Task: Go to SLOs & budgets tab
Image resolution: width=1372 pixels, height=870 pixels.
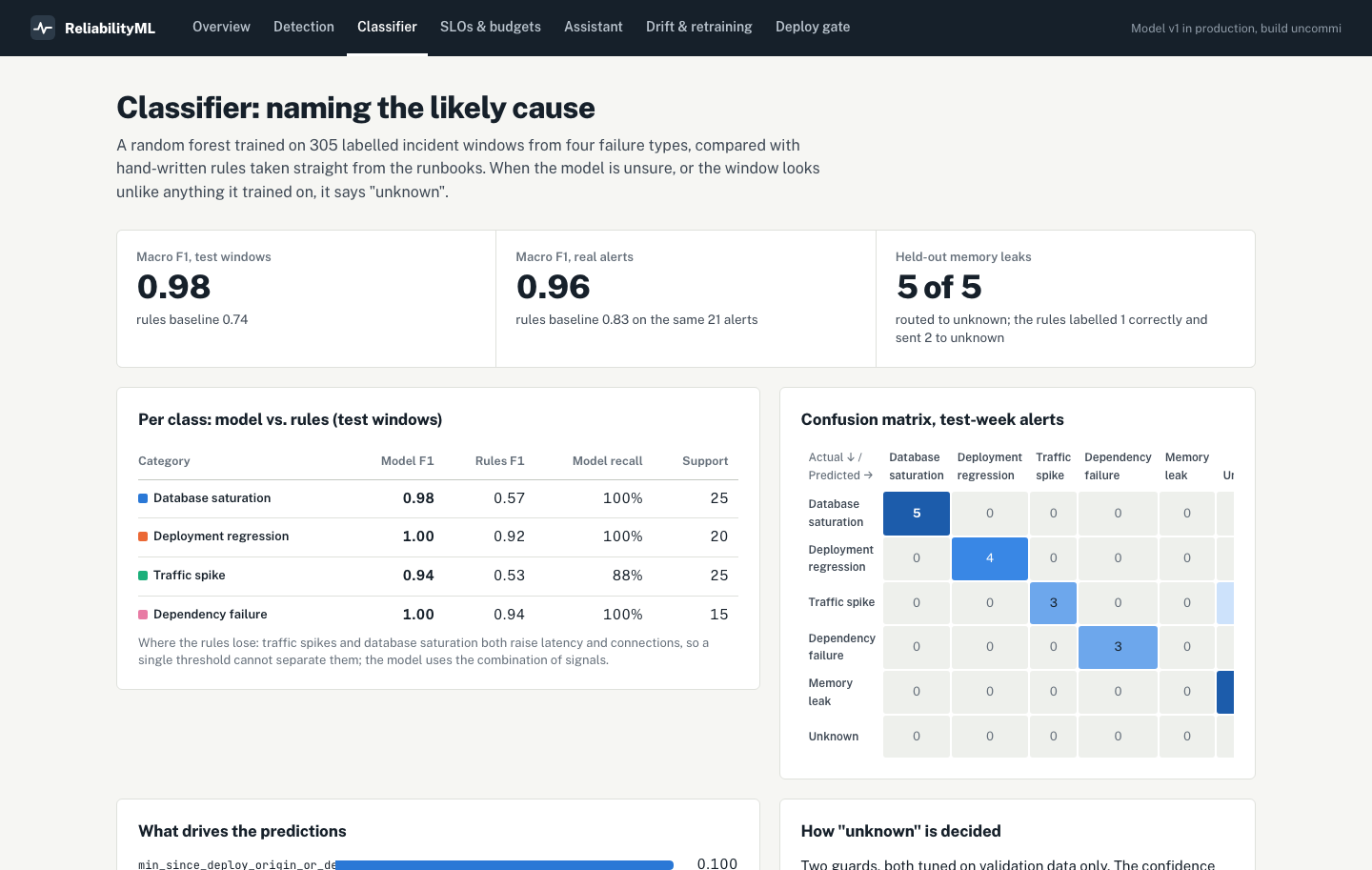Action: tap(491, 27)
